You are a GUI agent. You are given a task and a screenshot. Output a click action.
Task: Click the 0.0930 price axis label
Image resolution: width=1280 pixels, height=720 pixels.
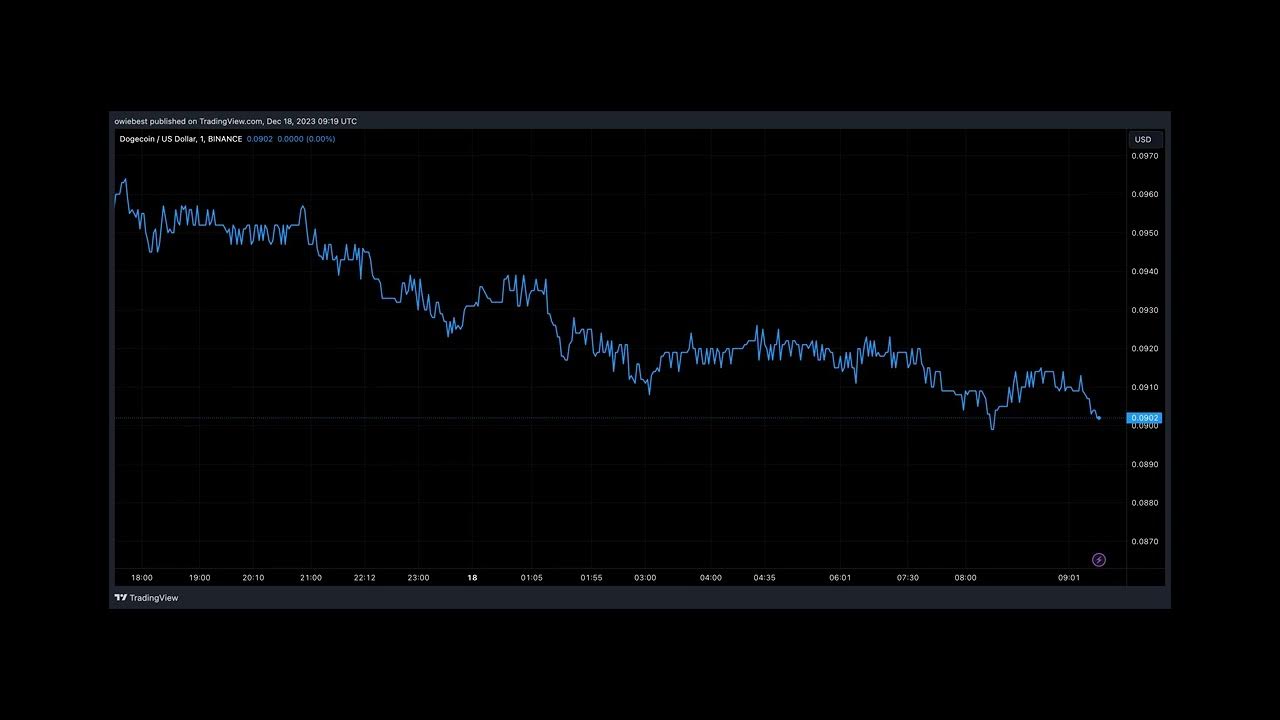[1144, 310]
